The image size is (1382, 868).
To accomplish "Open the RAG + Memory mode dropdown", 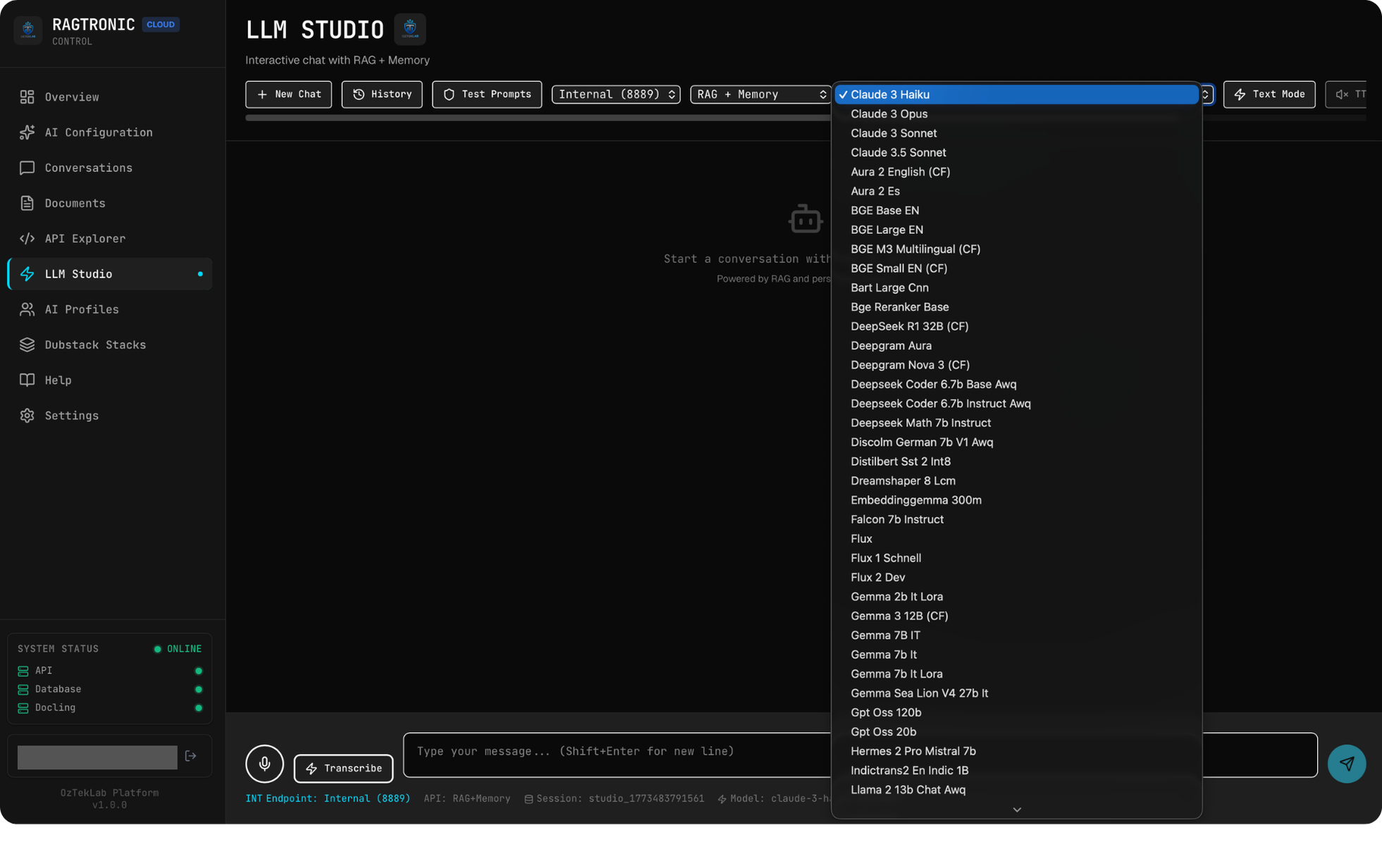I will click(x=760, y=94).
